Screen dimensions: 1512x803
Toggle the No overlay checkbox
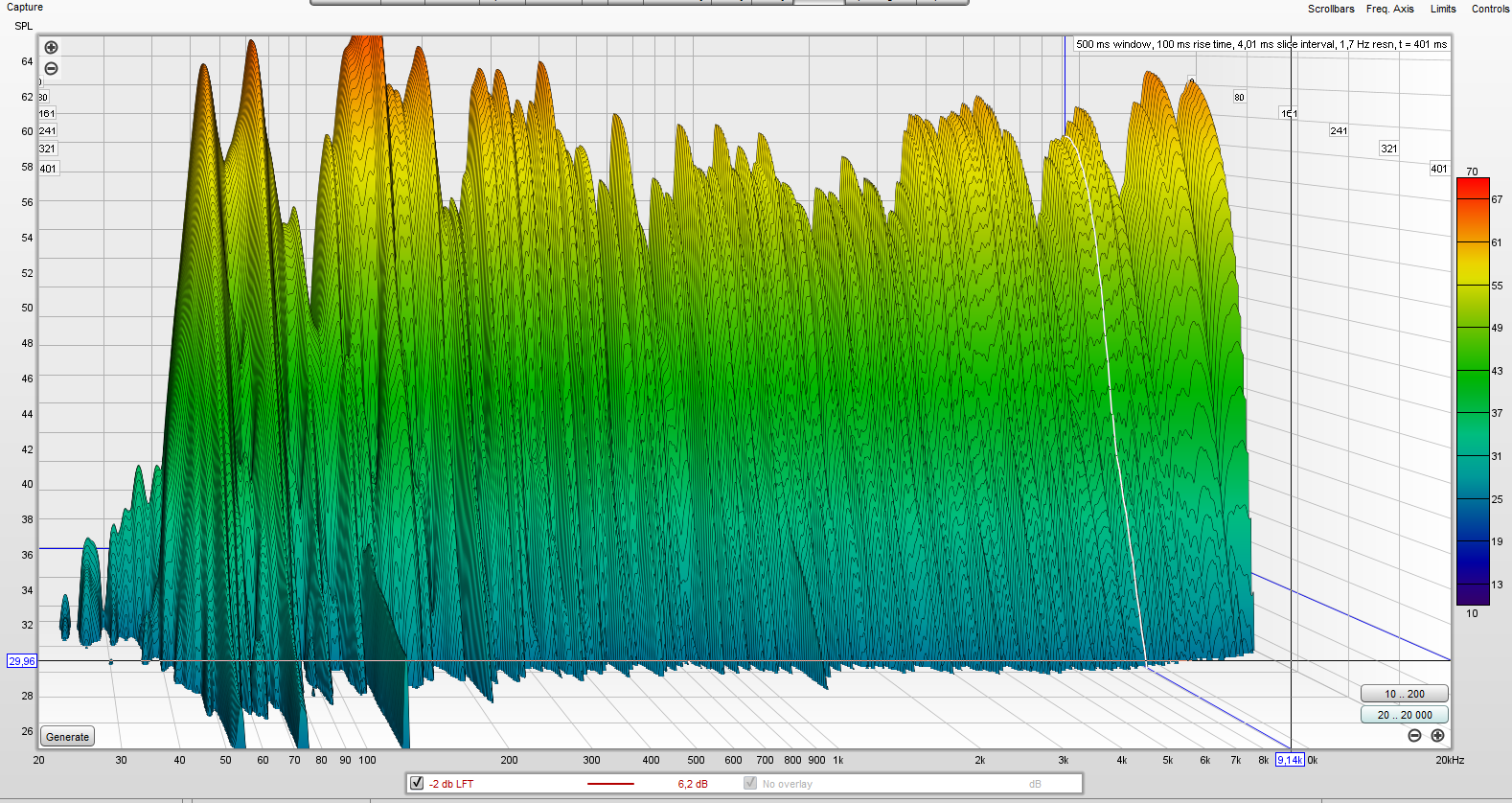[x=750, y=783]
